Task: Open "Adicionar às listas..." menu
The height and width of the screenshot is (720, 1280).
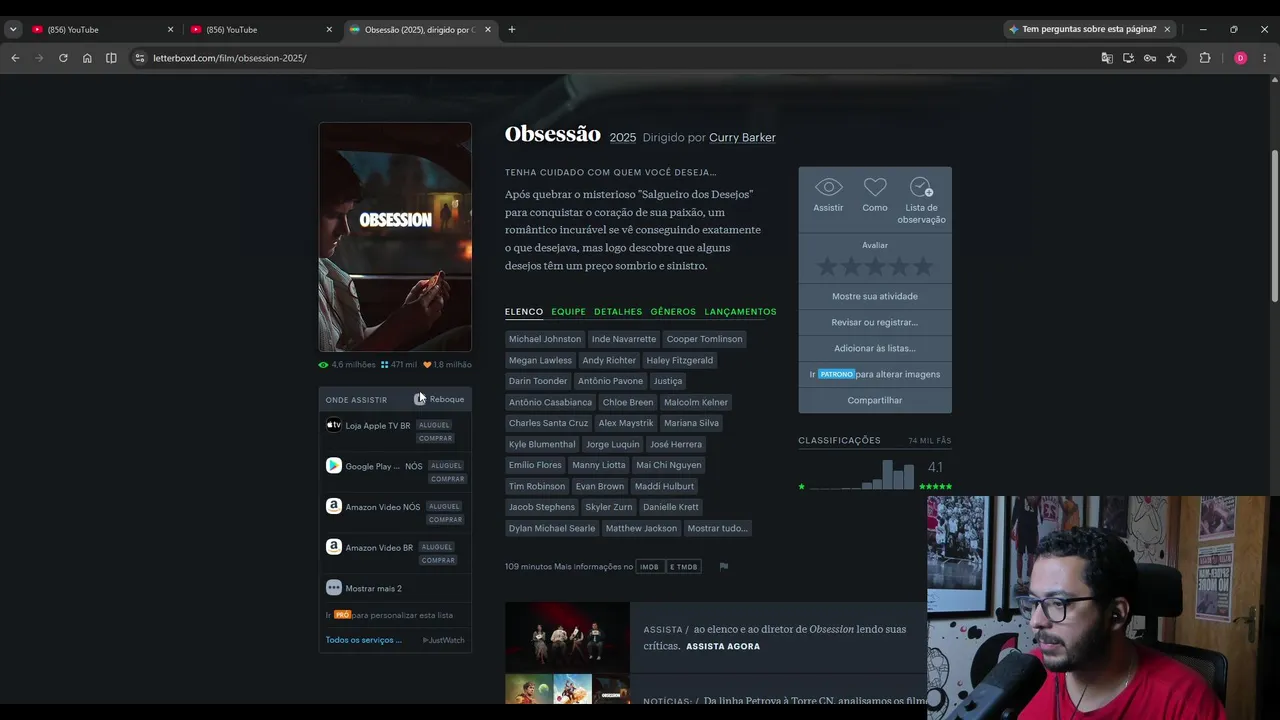Action: pyautogui.click(x=875, y=348)
